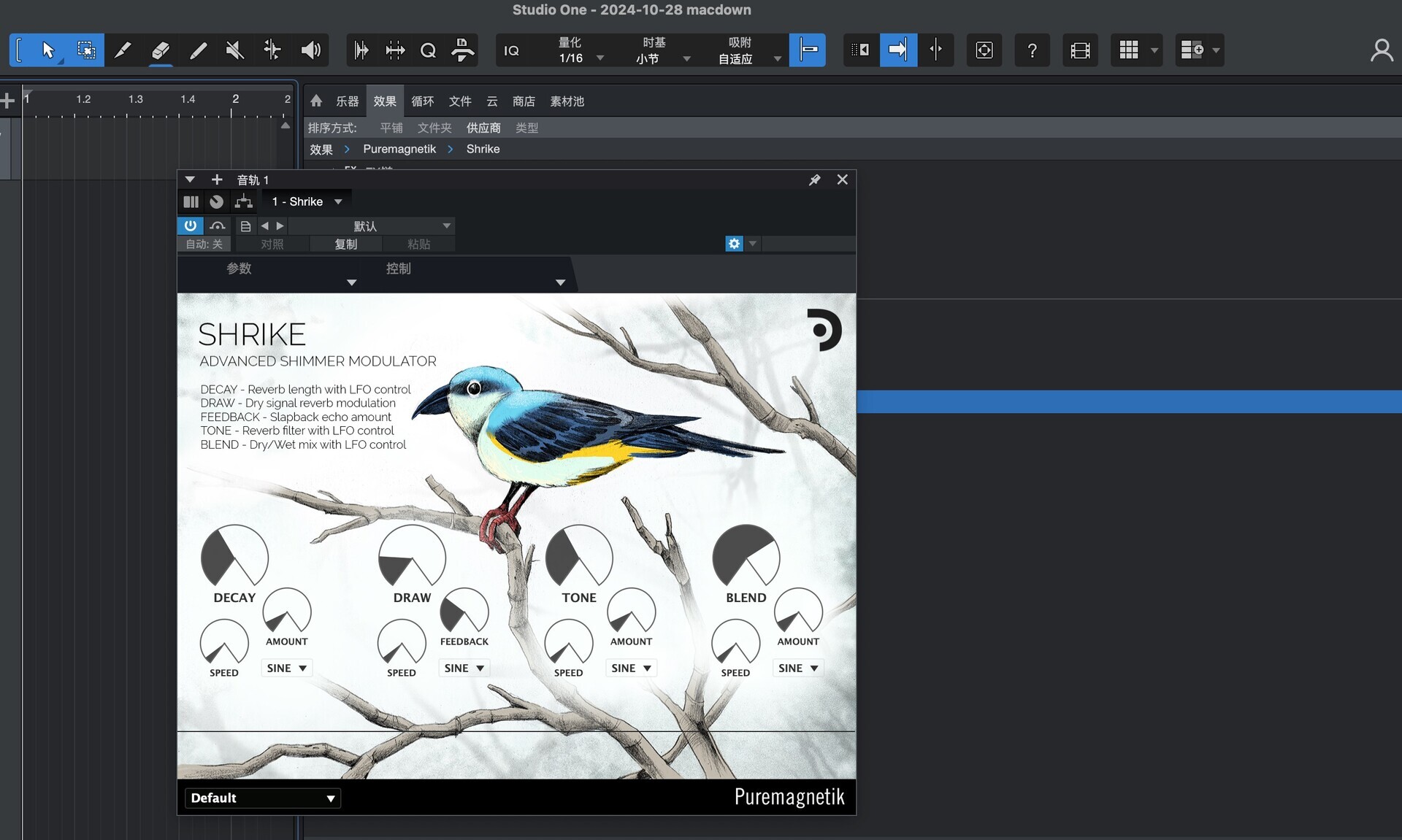Screen dimensions: 1402x840
Task: Select the Split (knife) tool
Action: [x=123, y=50]
